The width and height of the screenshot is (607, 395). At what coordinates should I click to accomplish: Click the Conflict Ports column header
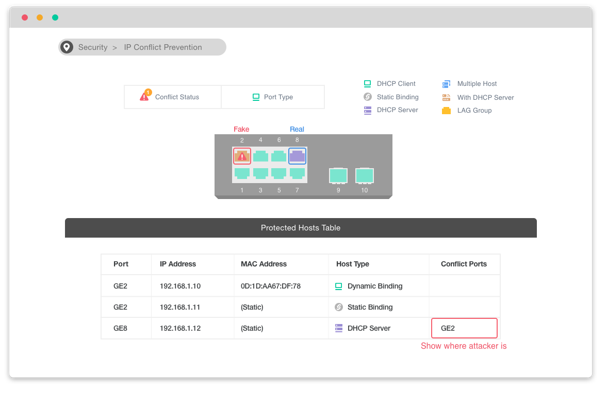coord(464,264)
